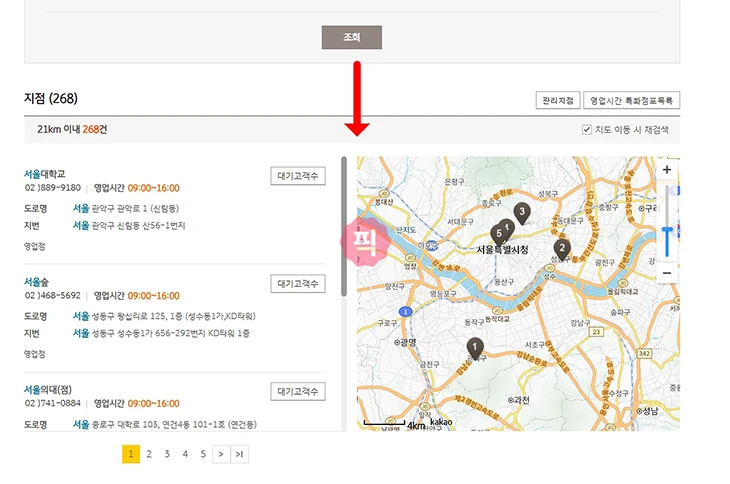Jump to last page with >| button

coord(239,454)
